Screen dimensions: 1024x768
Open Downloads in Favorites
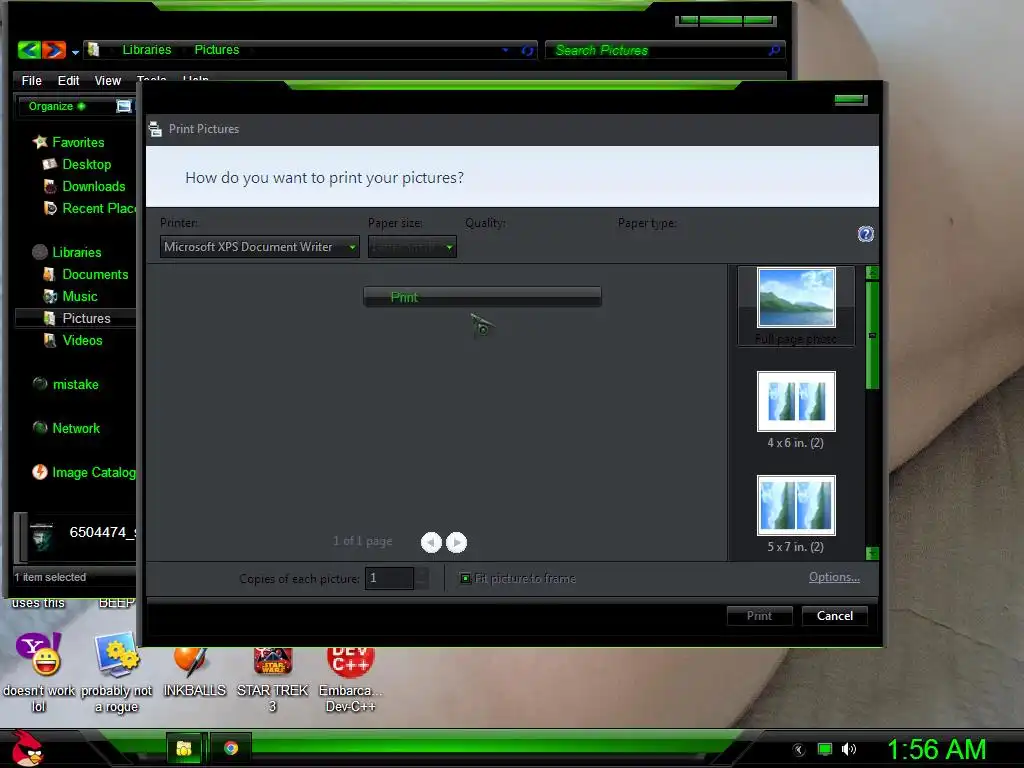(x=93, y=186)
